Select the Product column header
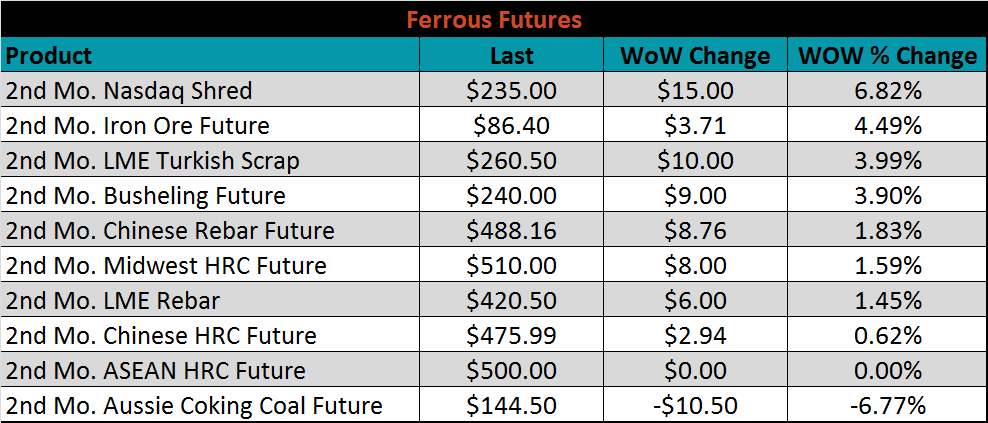Viewport: 988px width, 423px height. tap(210, 55)
